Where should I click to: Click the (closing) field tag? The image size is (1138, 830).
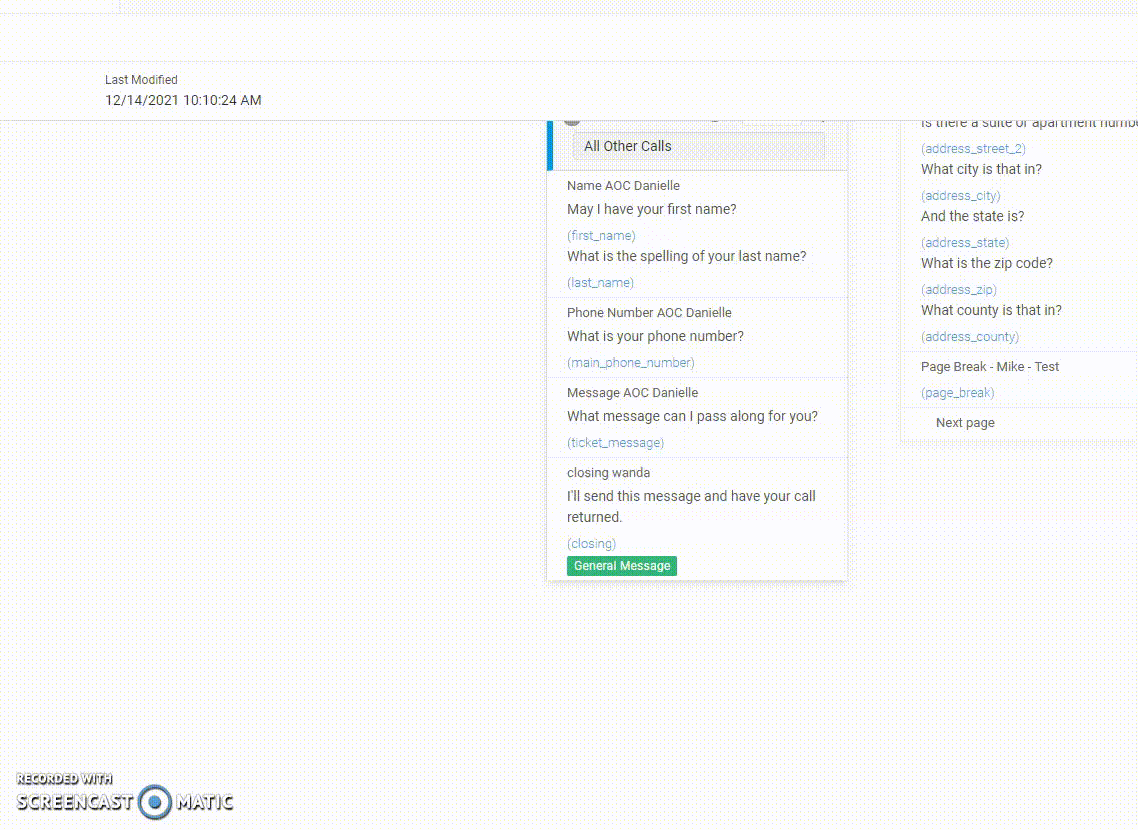point(591,544)
